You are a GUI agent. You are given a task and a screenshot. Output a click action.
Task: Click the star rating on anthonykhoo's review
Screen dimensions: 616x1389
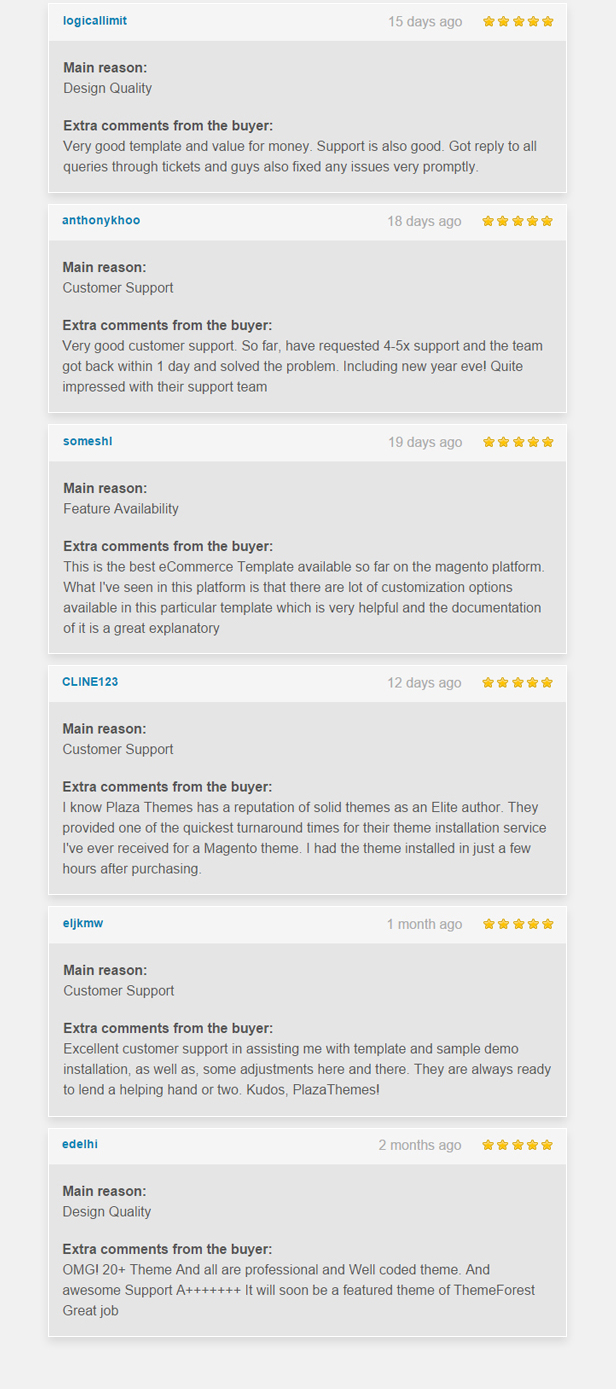[518, 221]
